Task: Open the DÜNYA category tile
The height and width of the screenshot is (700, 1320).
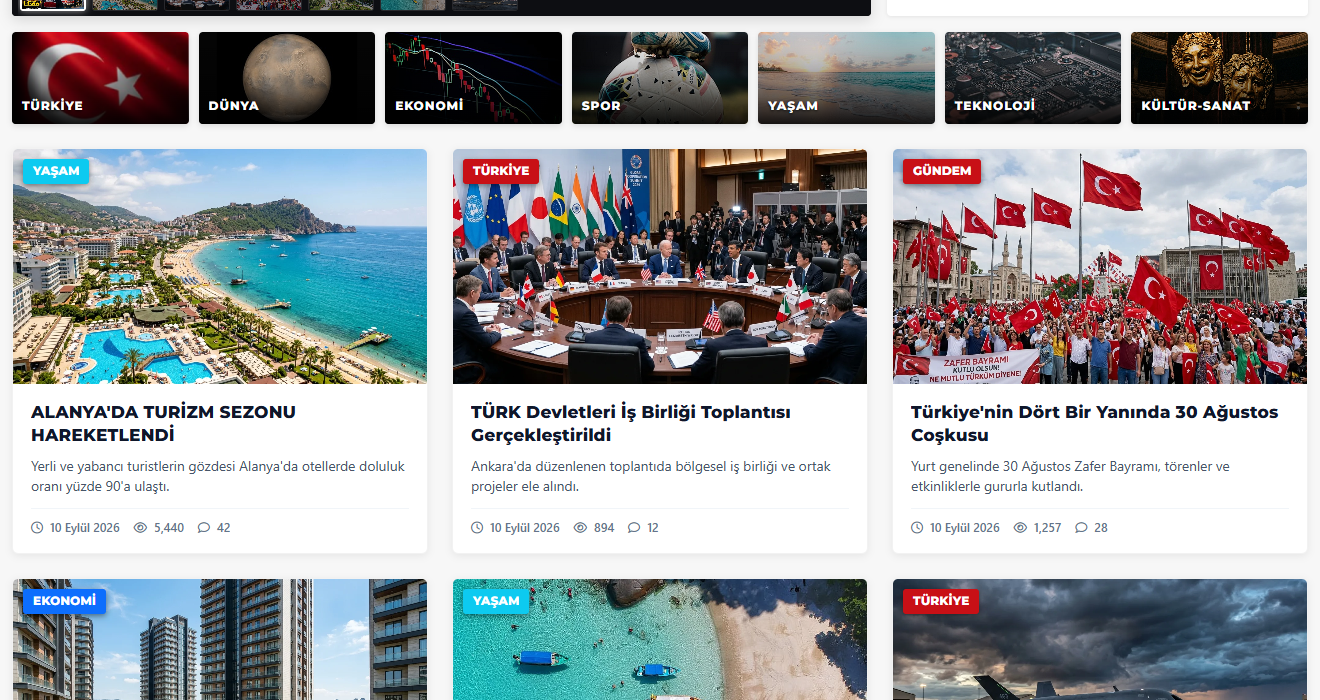Action: pos(287,78)
